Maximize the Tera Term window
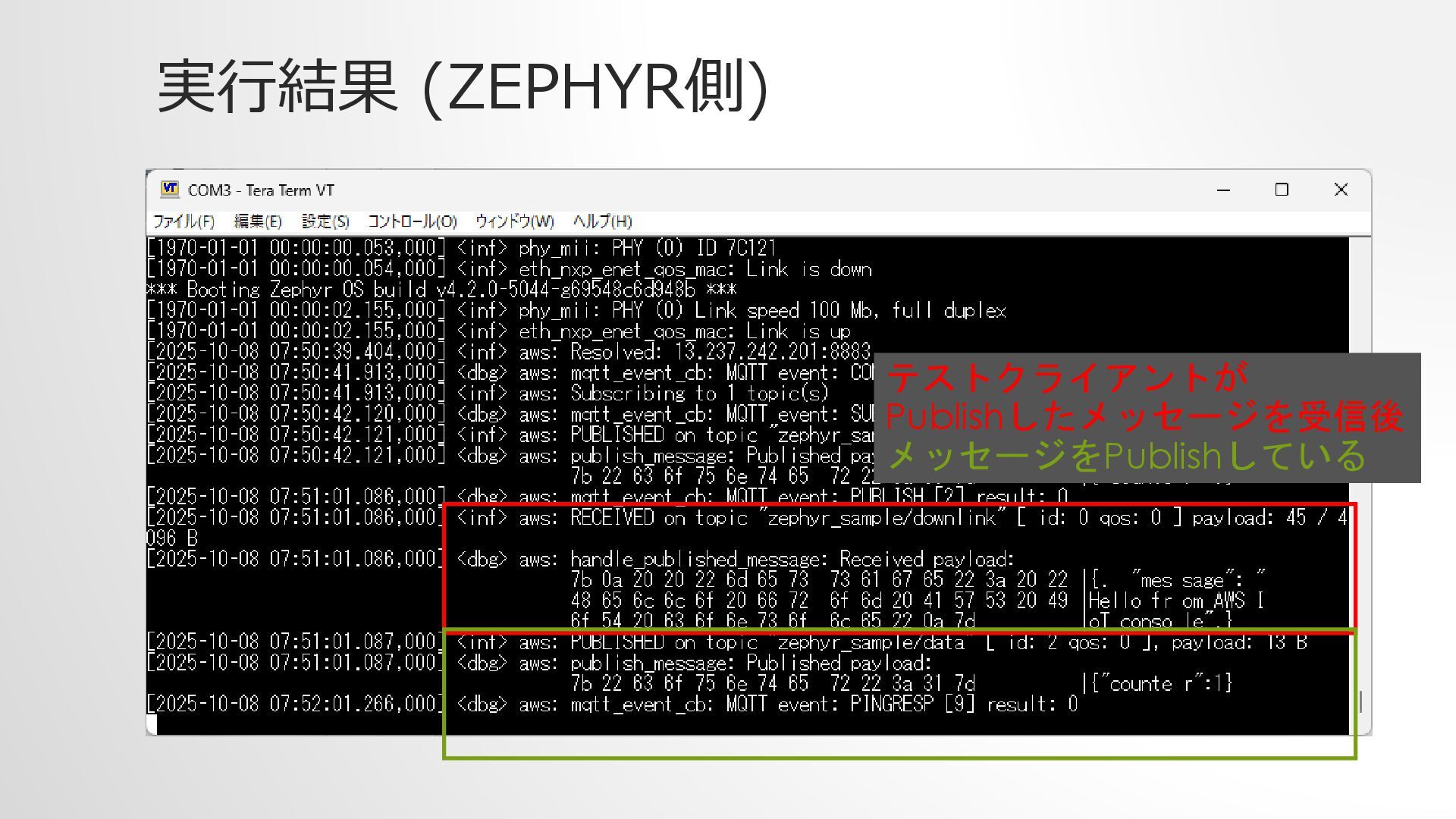This screenshot has height=819, width=1456. pyautogui.click(x=1282, y=190)
